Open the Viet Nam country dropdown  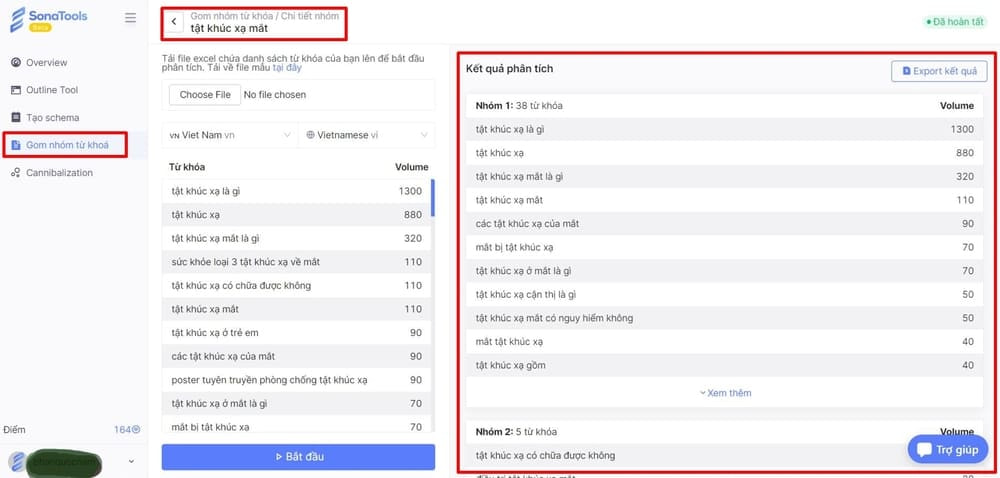pos(230,135)
